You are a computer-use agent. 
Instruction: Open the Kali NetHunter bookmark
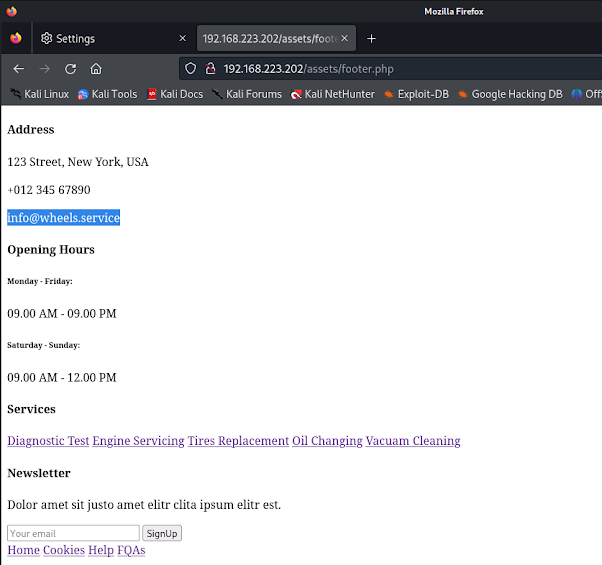pos(333,94)
